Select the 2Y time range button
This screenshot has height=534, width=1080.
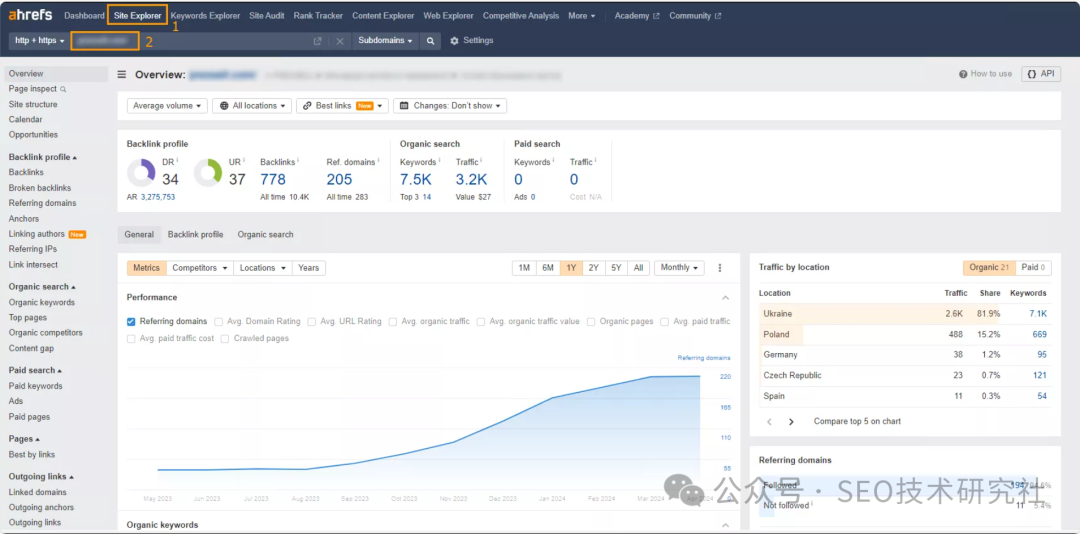pos(594,268)
